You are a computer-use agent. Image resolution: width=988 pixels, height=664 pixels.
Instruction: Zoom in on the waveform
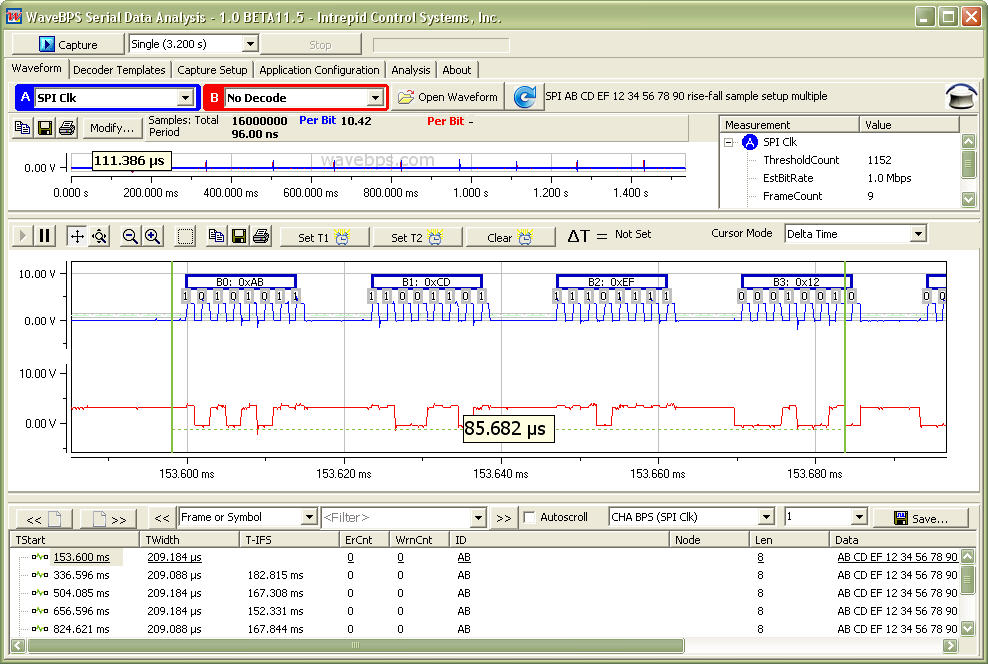click(152, 236)
